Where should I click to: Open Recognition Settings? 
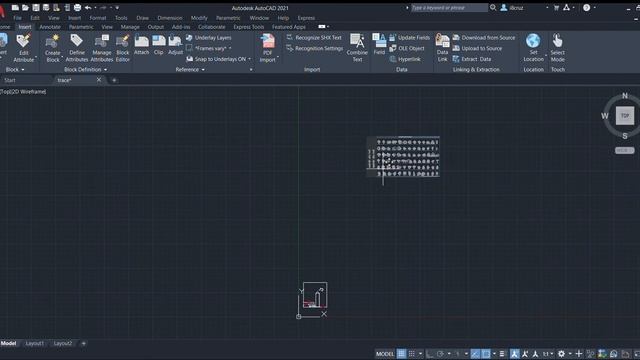tap(314, 48)
